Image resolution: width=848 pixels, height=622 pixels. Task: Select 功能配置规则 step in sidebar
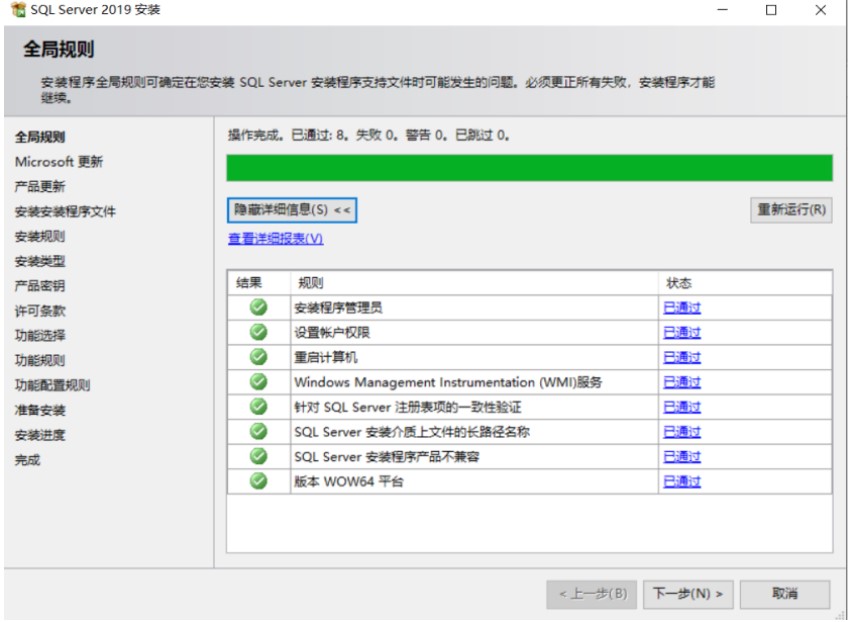(52, 385)
